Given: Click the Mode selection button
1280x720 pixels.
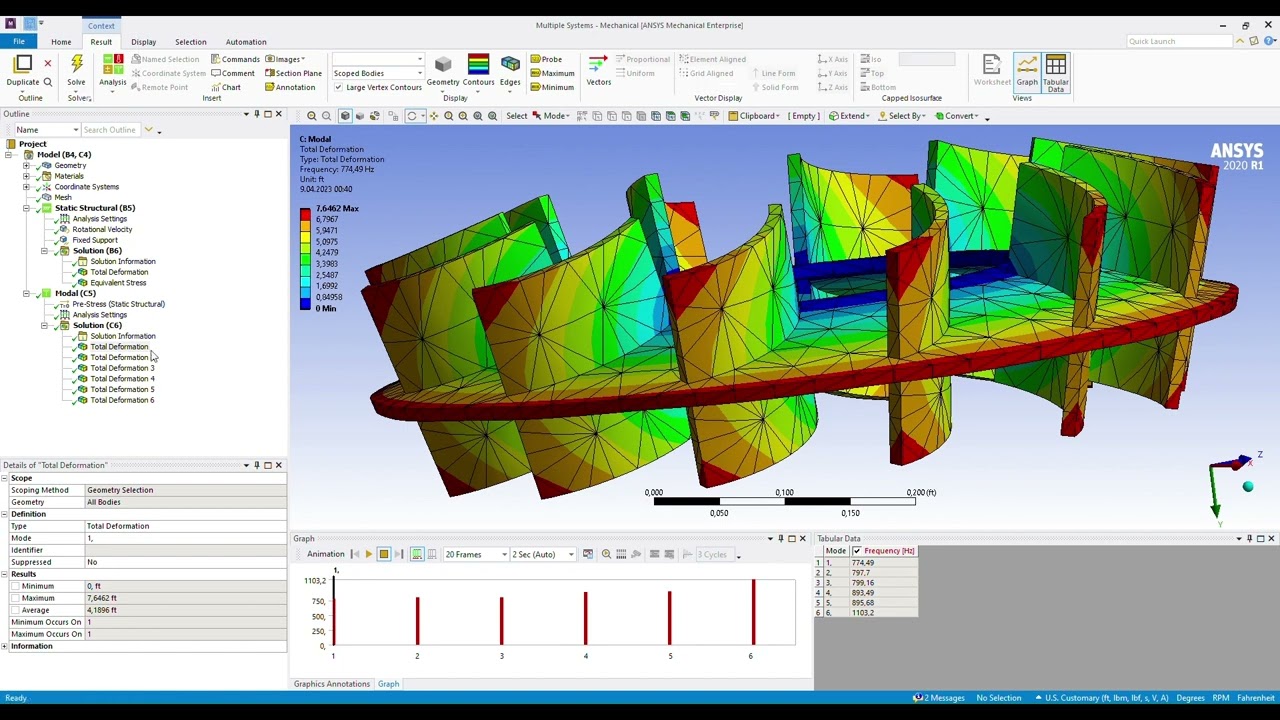Looking at the screenshot, I should (x=553, y=116).
